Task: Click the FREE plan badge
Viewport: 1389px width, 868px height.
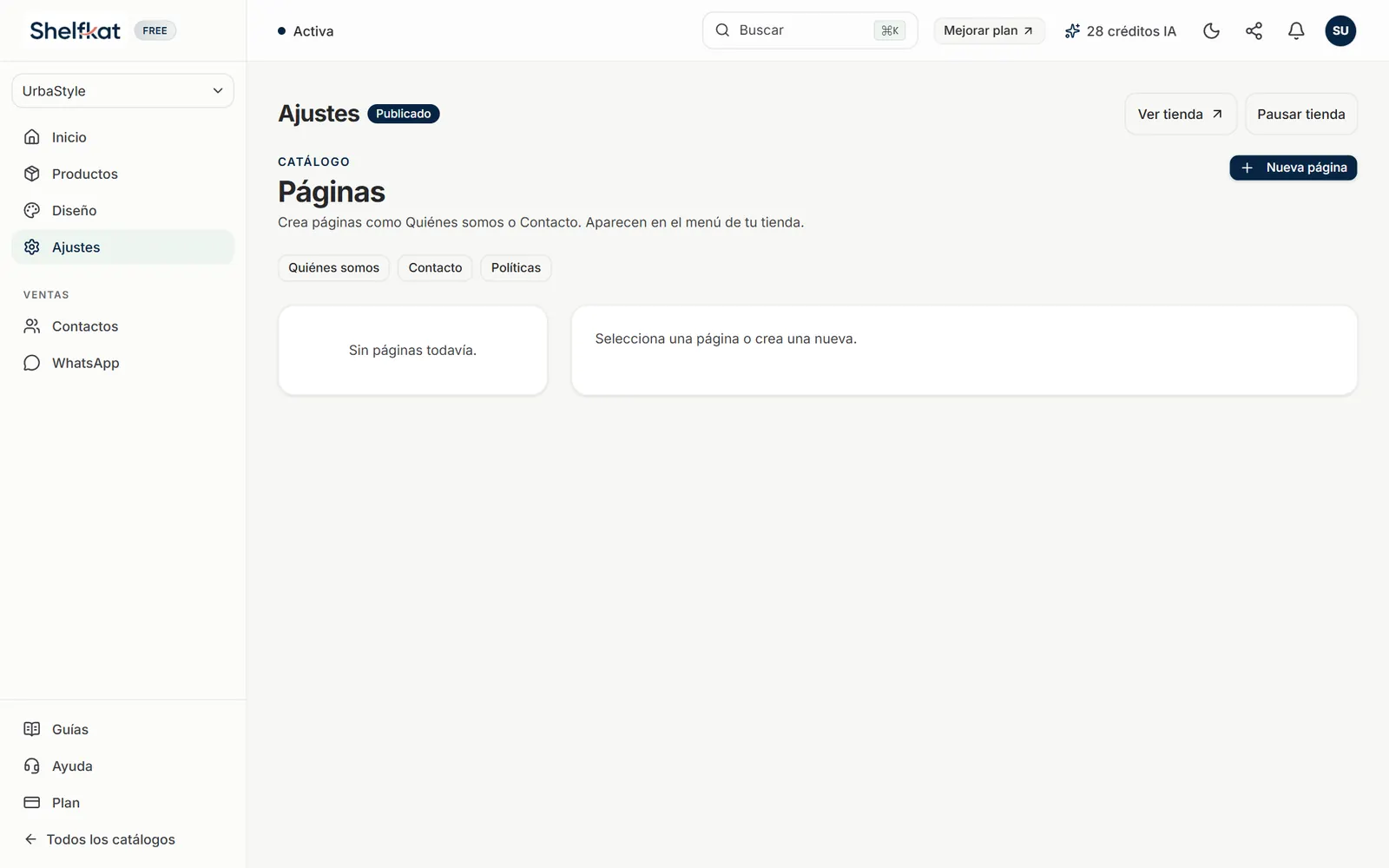Action: (x=155, y=30)
